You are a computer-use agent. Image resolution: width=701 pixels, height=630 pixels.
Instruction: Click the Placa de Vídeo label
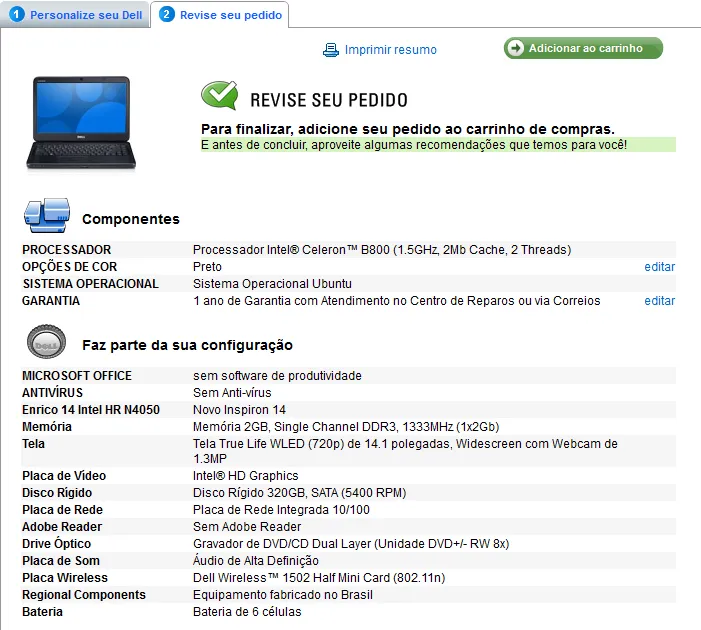point(64,476)
